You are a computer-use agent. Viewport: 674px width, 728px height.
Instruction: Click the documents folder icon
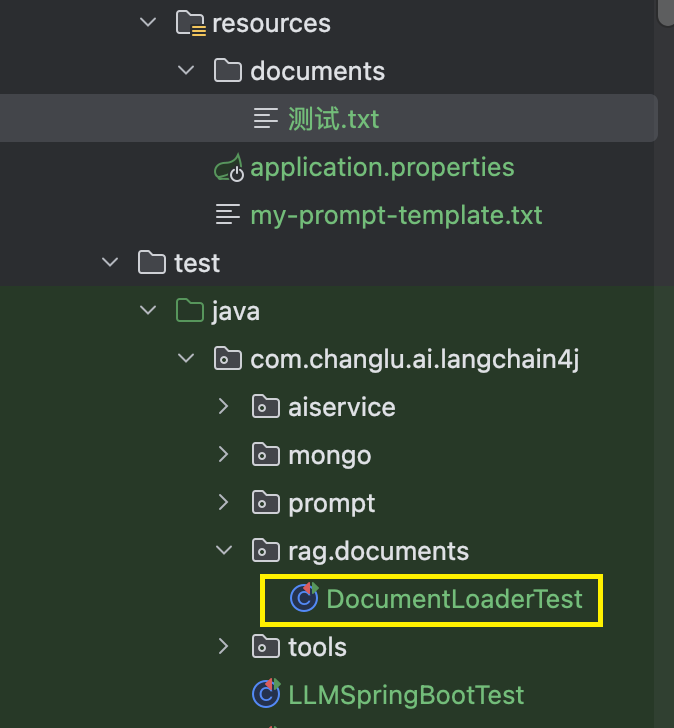[x=227, y=71]
